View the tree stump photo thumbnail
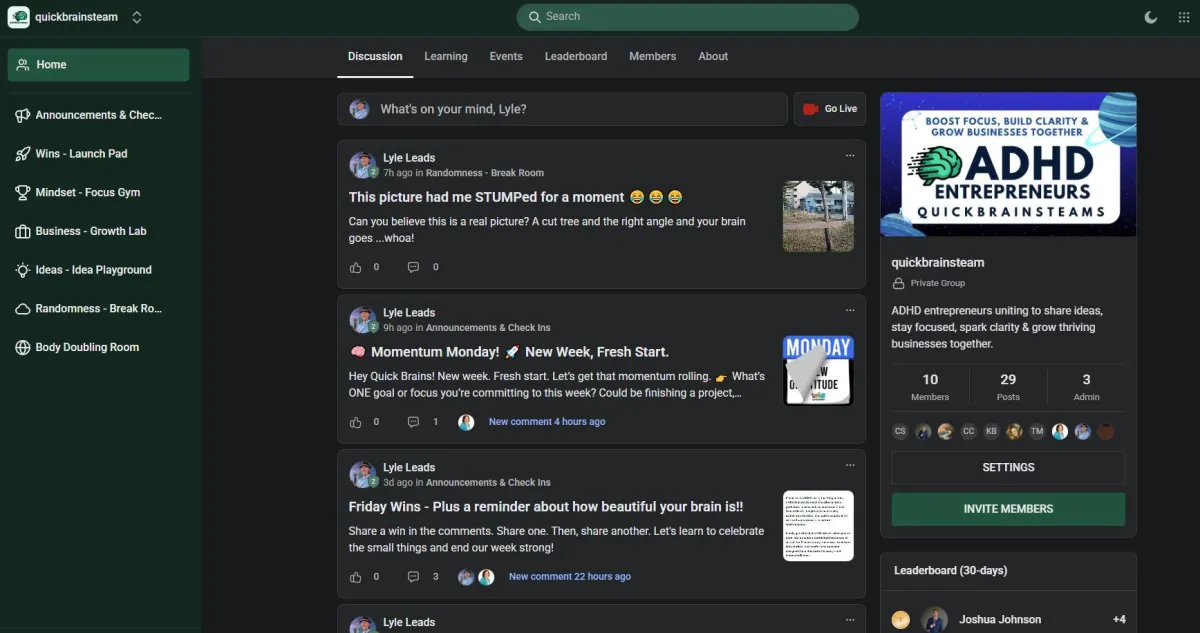Screen dimensions: 1200x633 click(818, 216)
